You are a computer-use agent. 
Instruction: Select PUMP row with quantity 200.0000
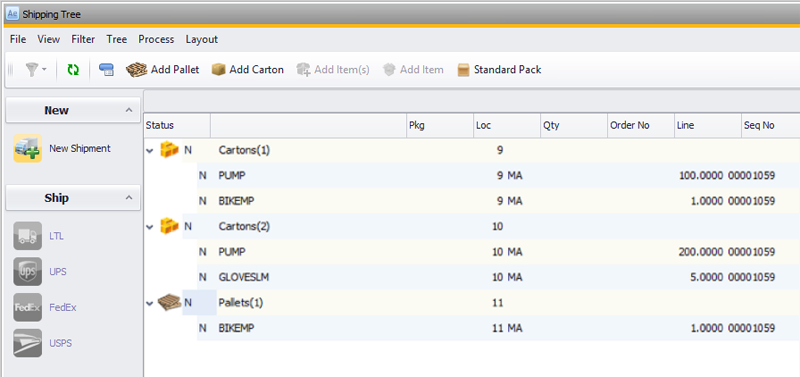tap(498, 252)
